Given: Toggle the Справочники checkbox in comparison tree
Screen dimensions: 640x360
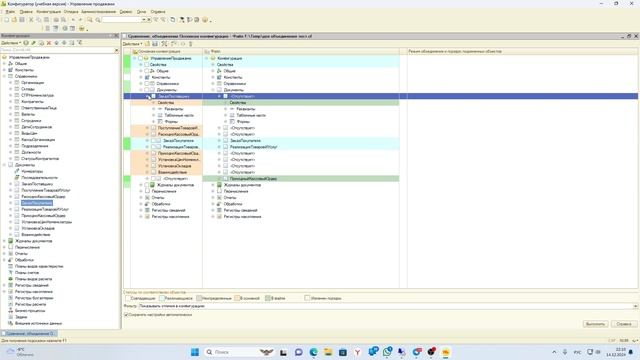Looking at the screenshot, I should (x=146, y=84).
